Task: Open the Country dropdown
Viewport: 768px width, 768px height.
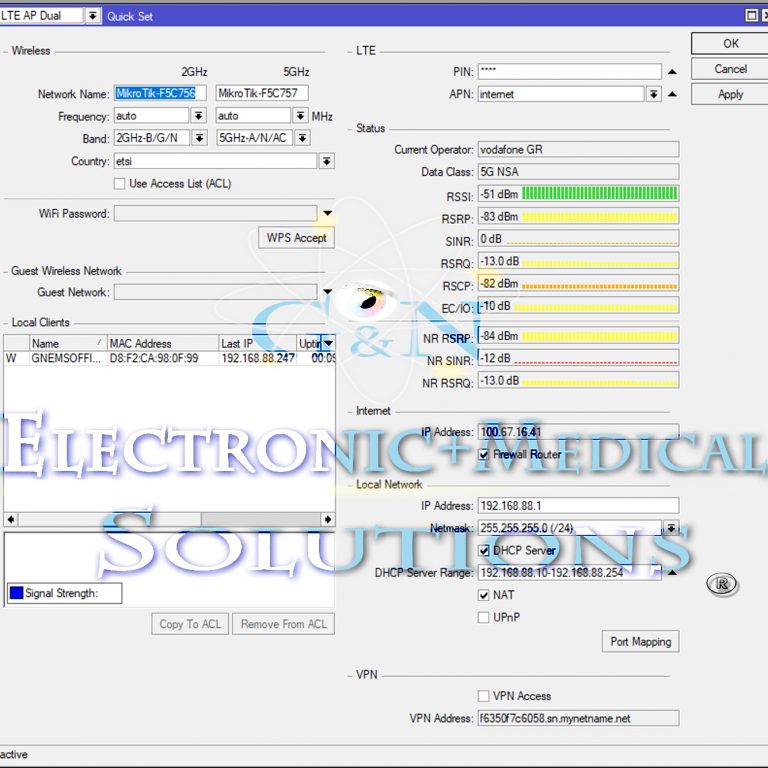Action: [x=327, y=161]
